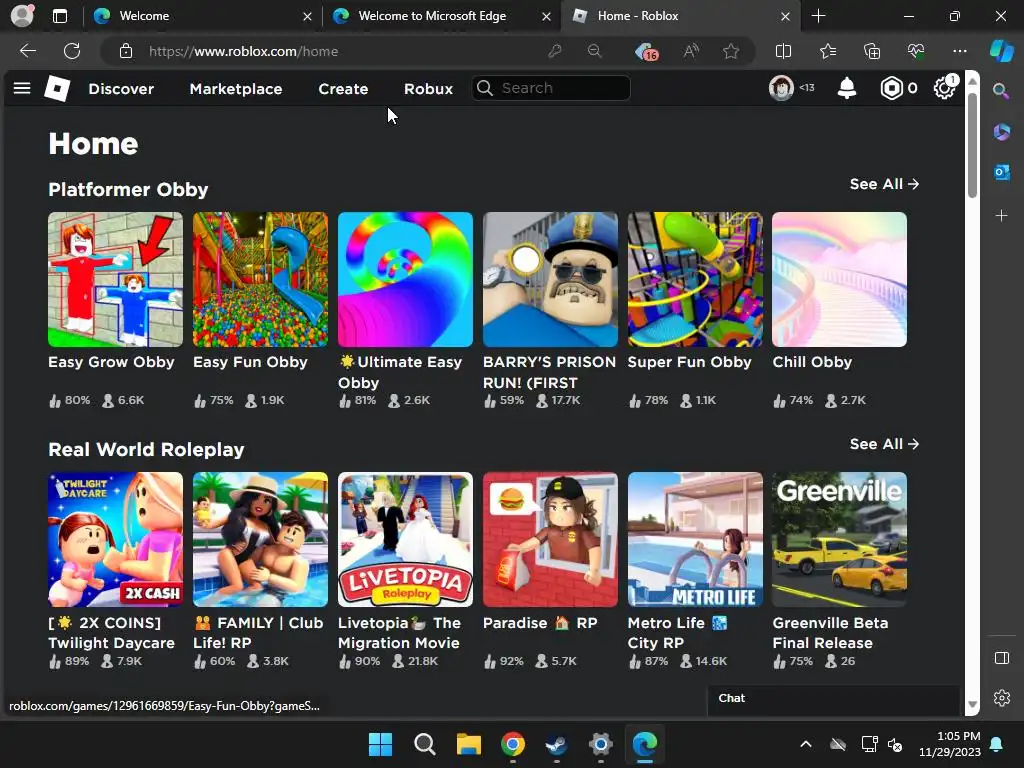Image resolution: width=1024 pixels, height=768 pixels.
Task: Open Barry's Prison Run thumbnail
Action: pyautogui.click(x=550, y=280)
